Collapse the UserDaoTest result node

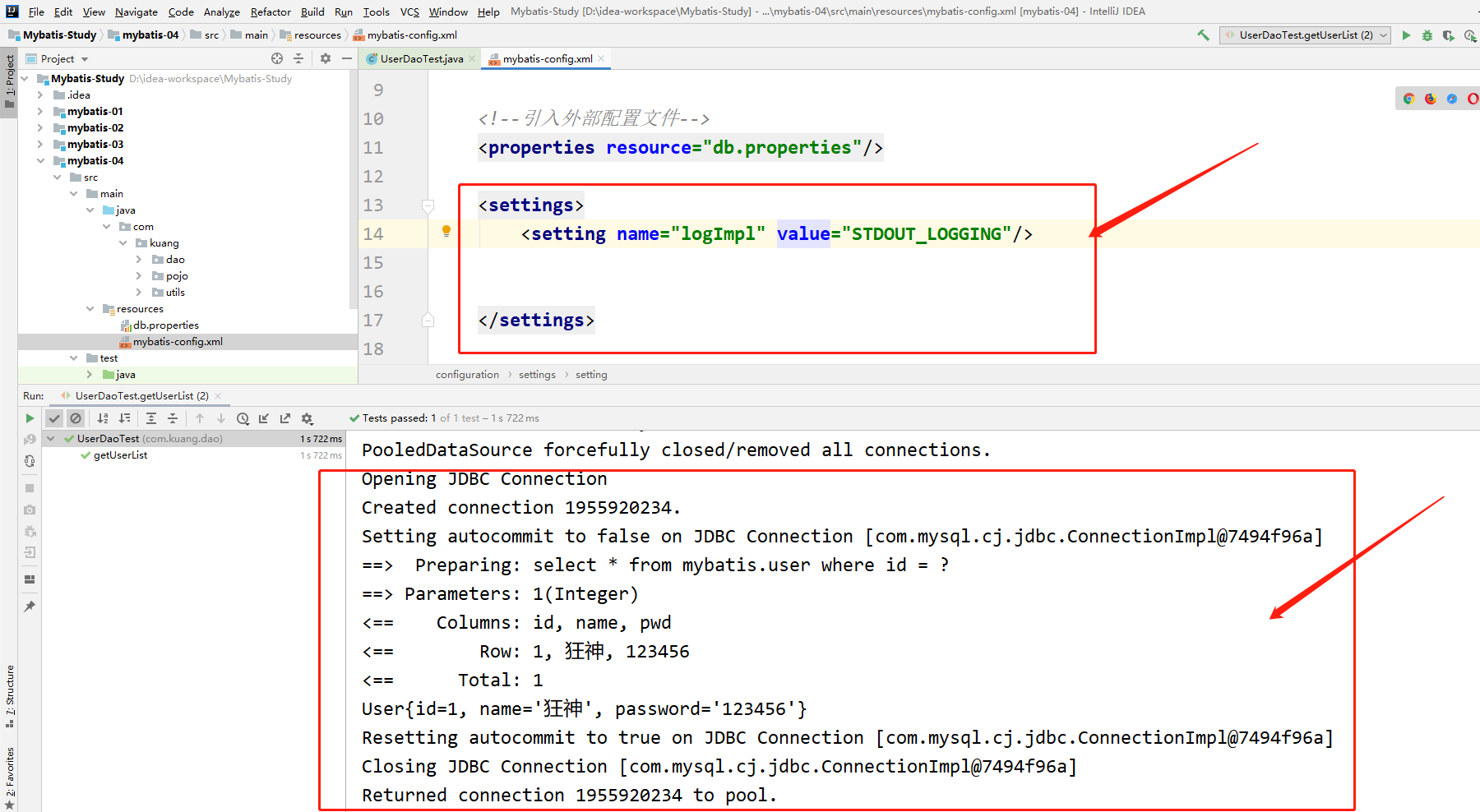51,439
